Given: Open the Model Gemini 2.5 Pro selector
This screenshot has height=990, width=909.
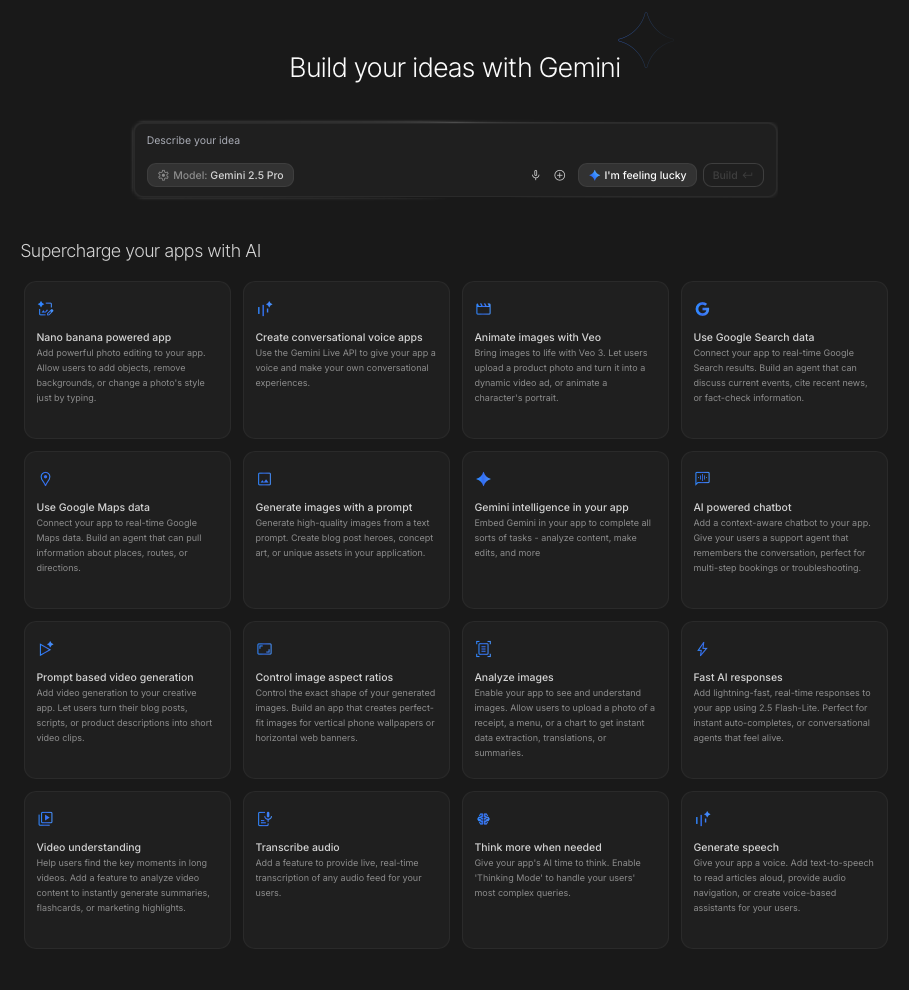Looking at the screenshot, I should pyautogui.click(x=220, y=175).
